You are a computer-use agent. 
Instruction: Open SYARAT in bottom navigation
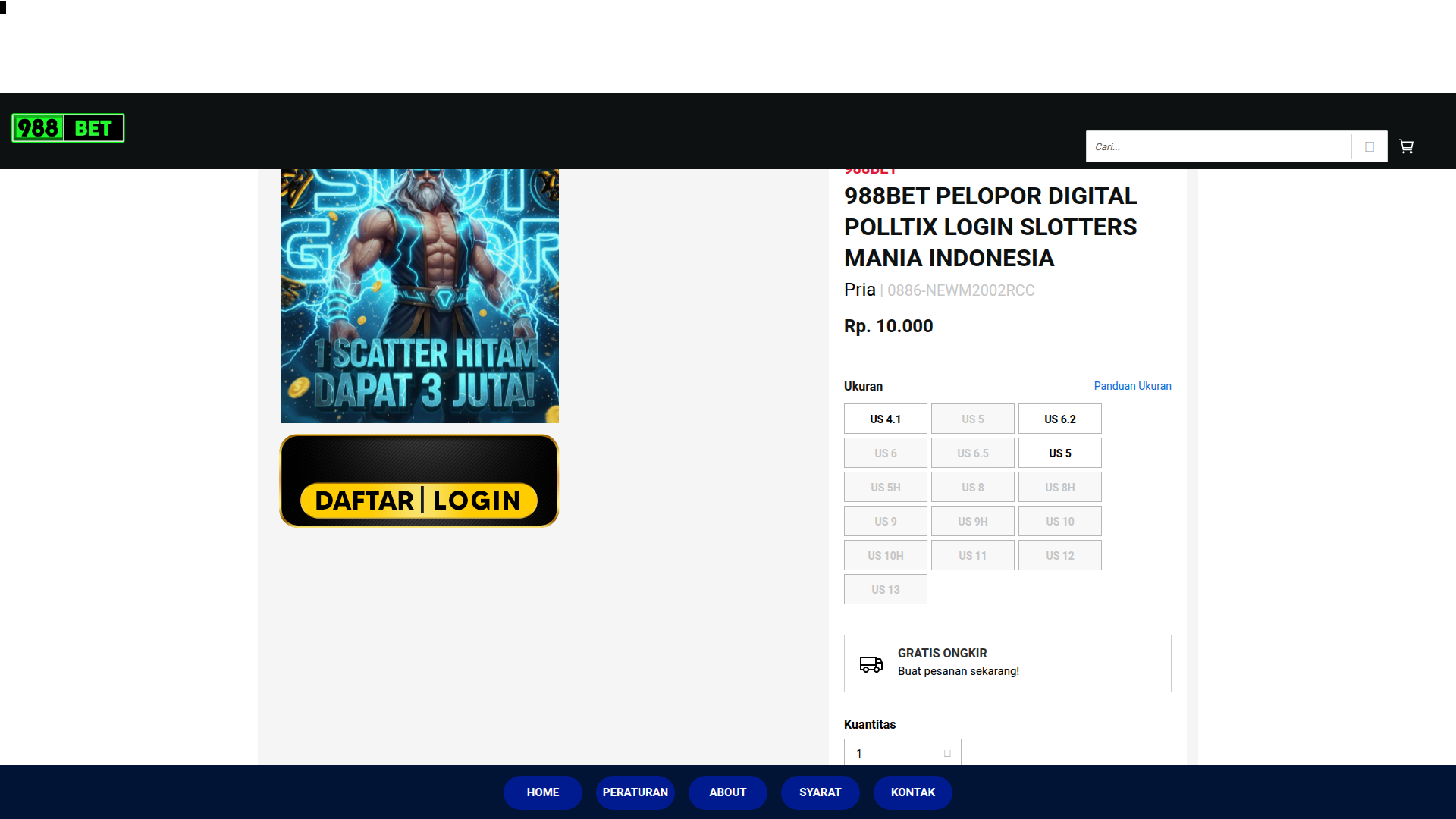[821, 792]
